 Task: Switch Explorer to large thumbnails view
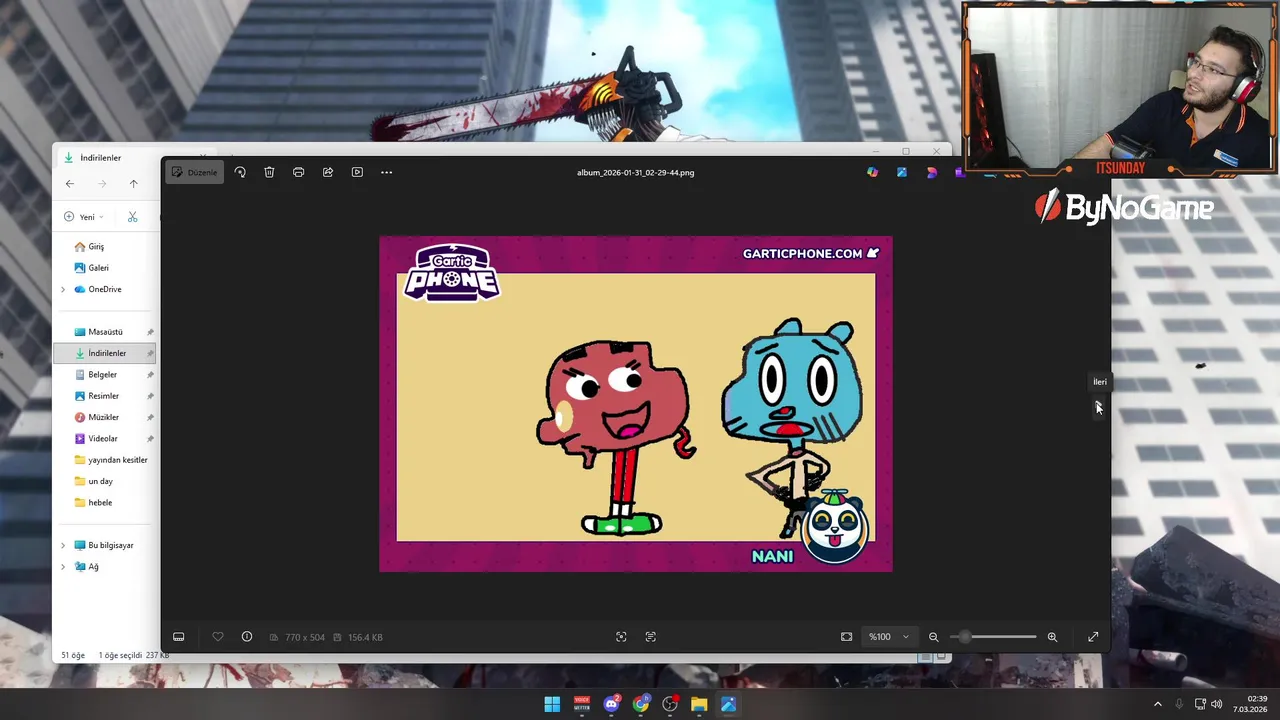[941, 657]
